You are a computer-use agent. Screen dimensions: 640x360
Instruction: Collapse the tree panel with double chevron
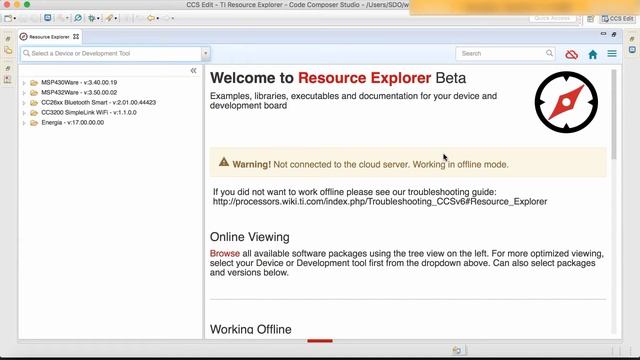(193, 71)
